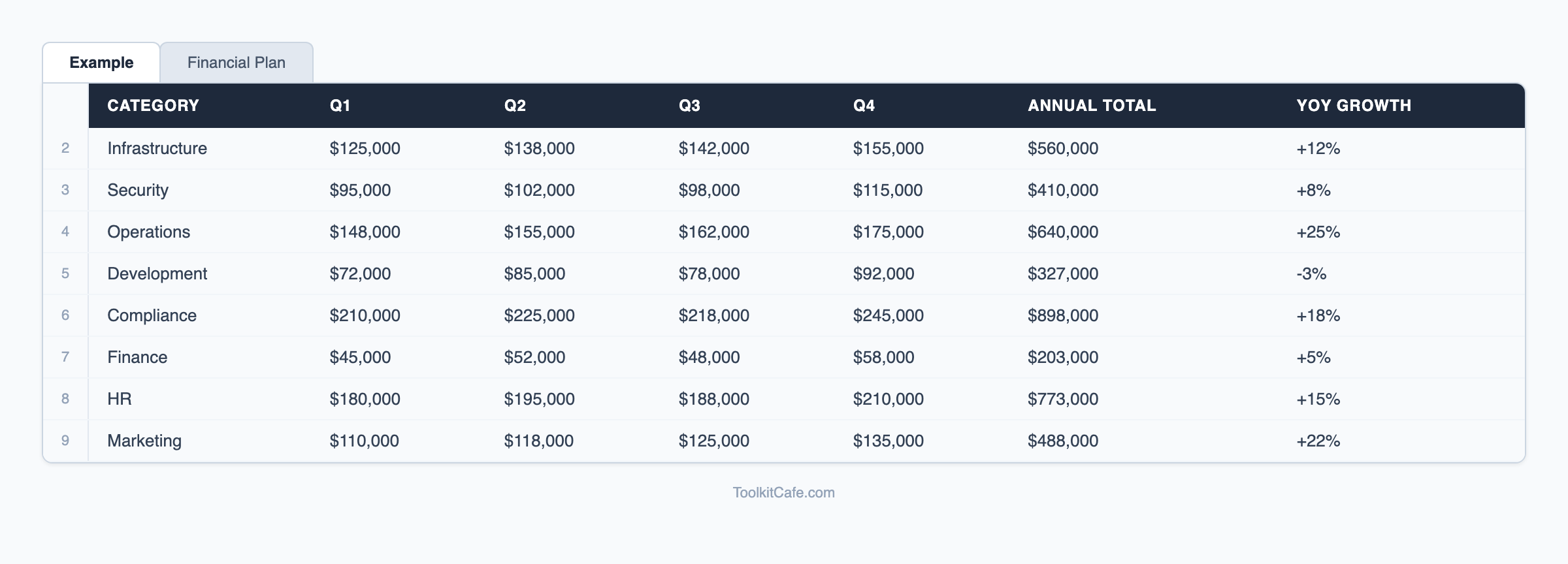Viewport: 1568px width, 564px height.
Task: Click the YOY GROWTH column header
Action: 1354,106
